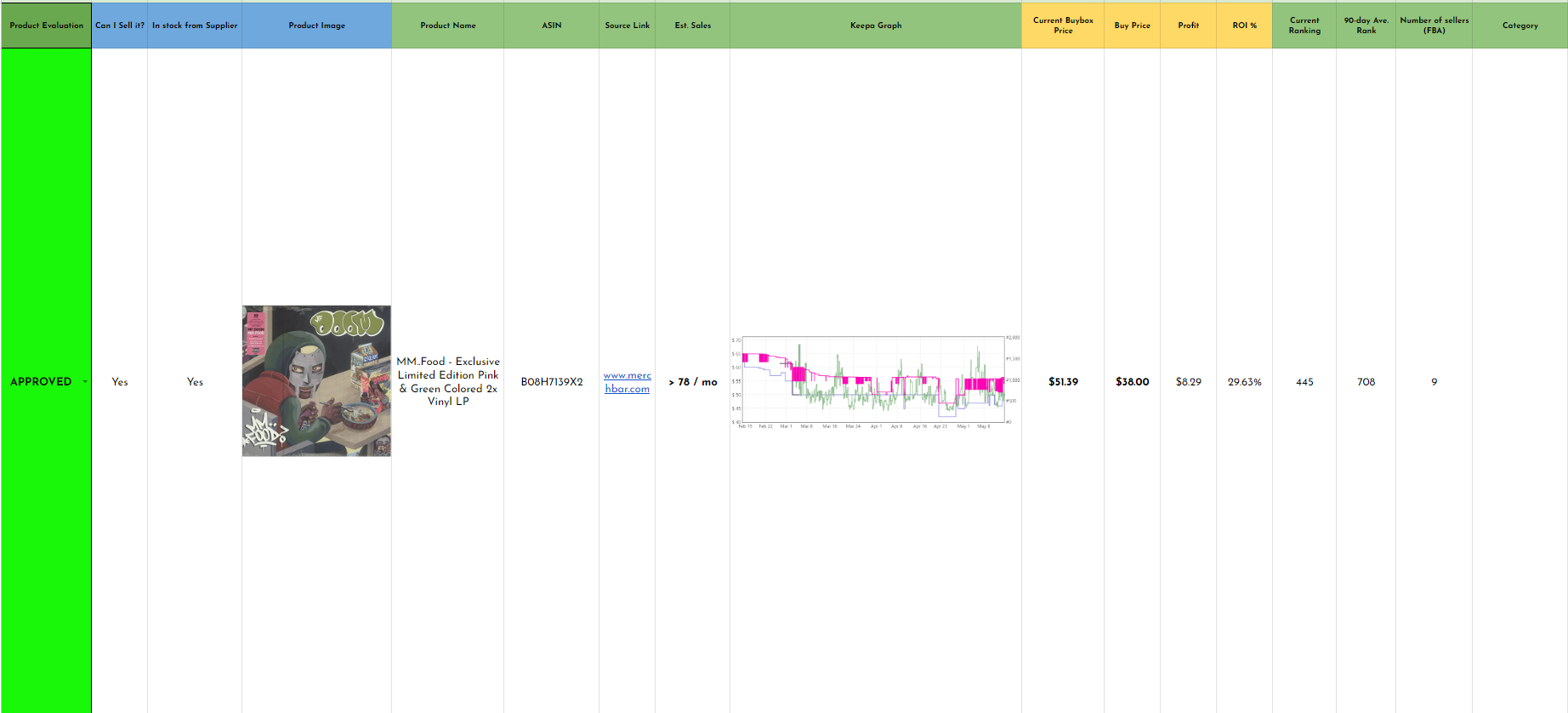
Task: Open the APPROVED status dropdown arrow
Action: pyautogui.click(x=85, y=382)
